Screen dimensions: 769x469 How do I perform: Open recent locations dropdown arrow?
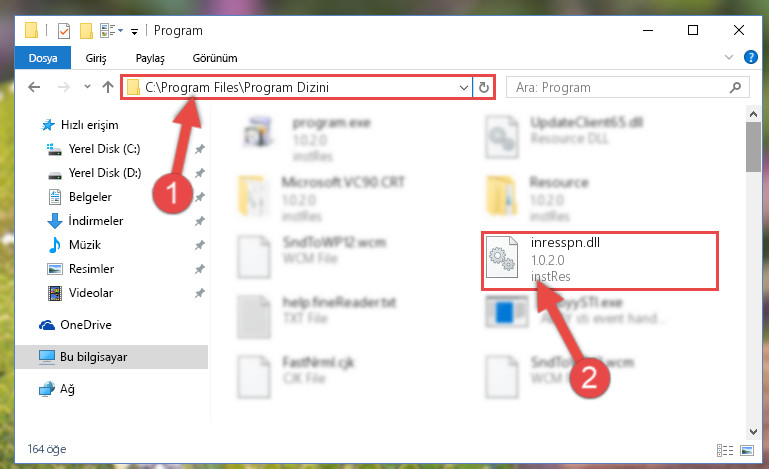click(87, 87)
